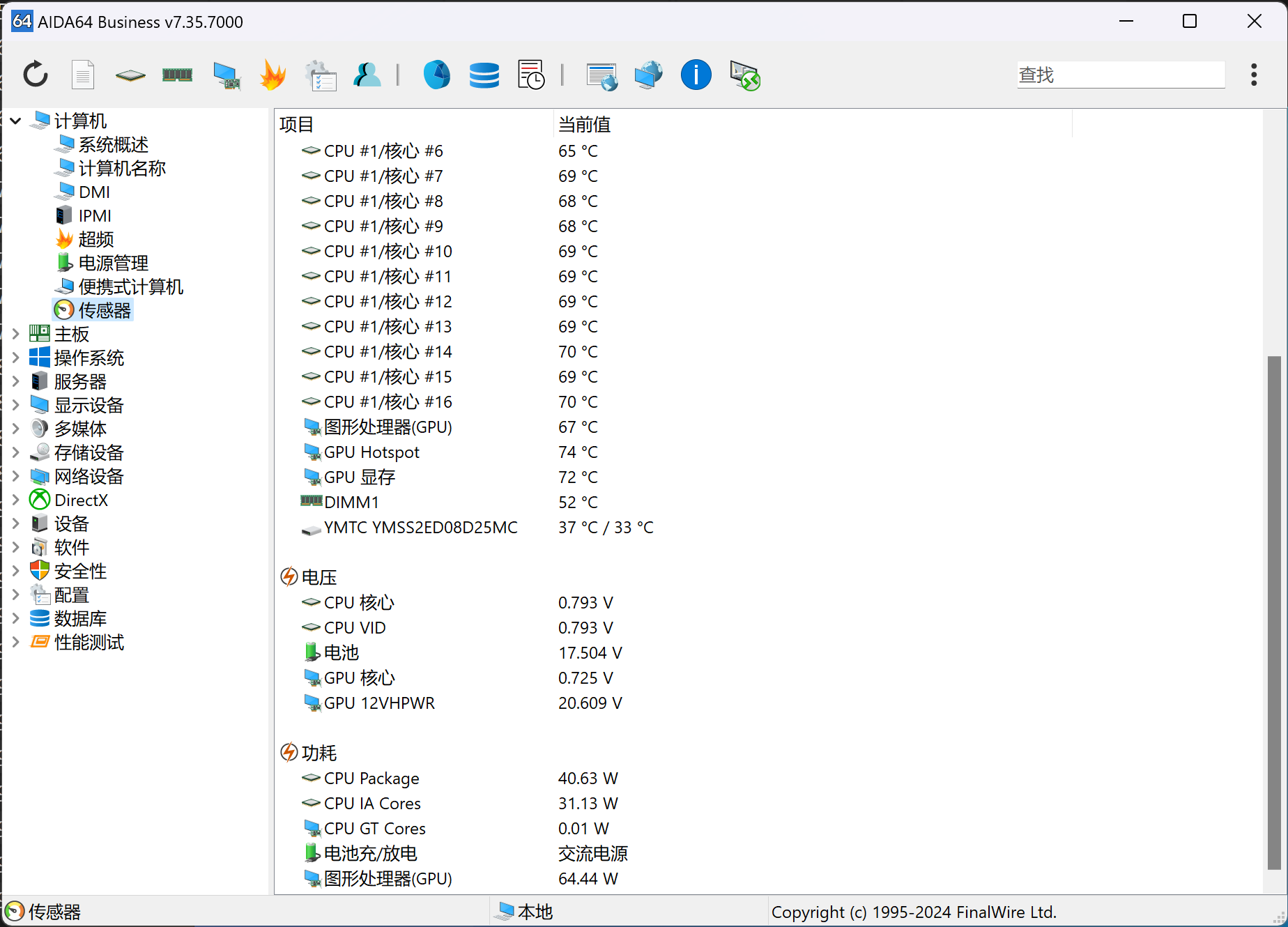Image resolution: width=1288 pixels, height=927 pixels.
Task: Click the CPU chip toolbar icon
Action: (130, 75)
